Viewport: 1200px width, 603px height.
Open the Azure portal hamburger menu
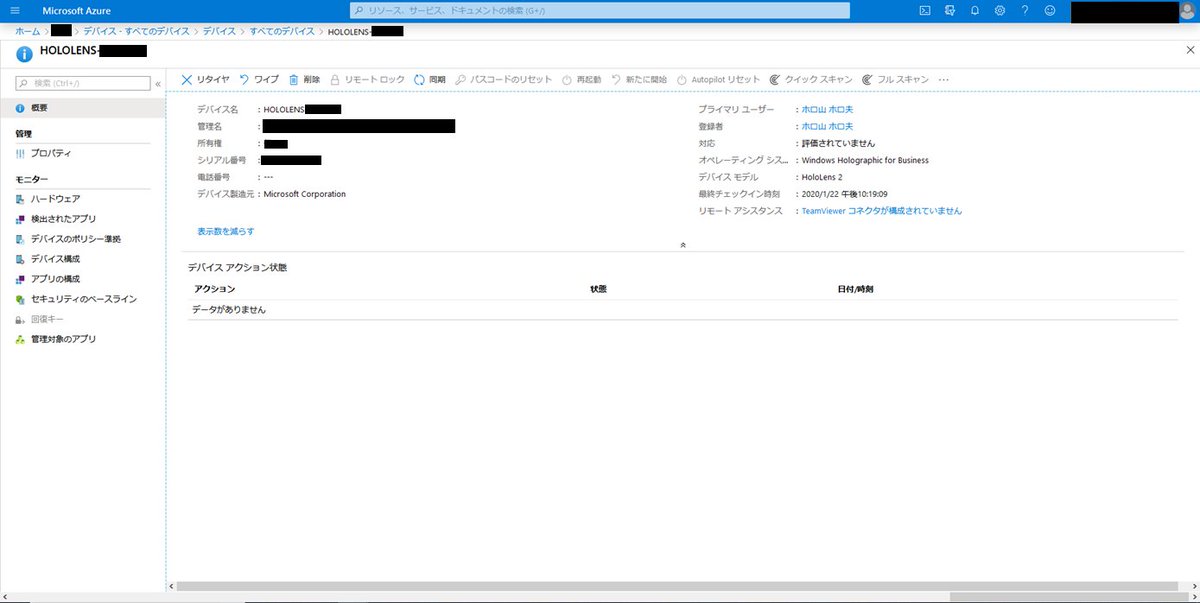point(14,10)
